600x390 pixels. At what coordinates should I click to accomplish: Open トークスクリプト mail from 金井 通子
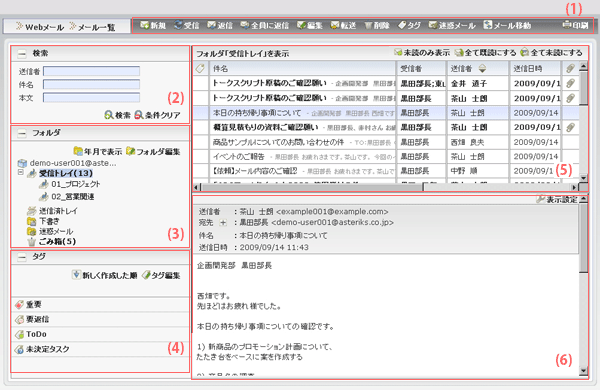(x=269, y=83)
